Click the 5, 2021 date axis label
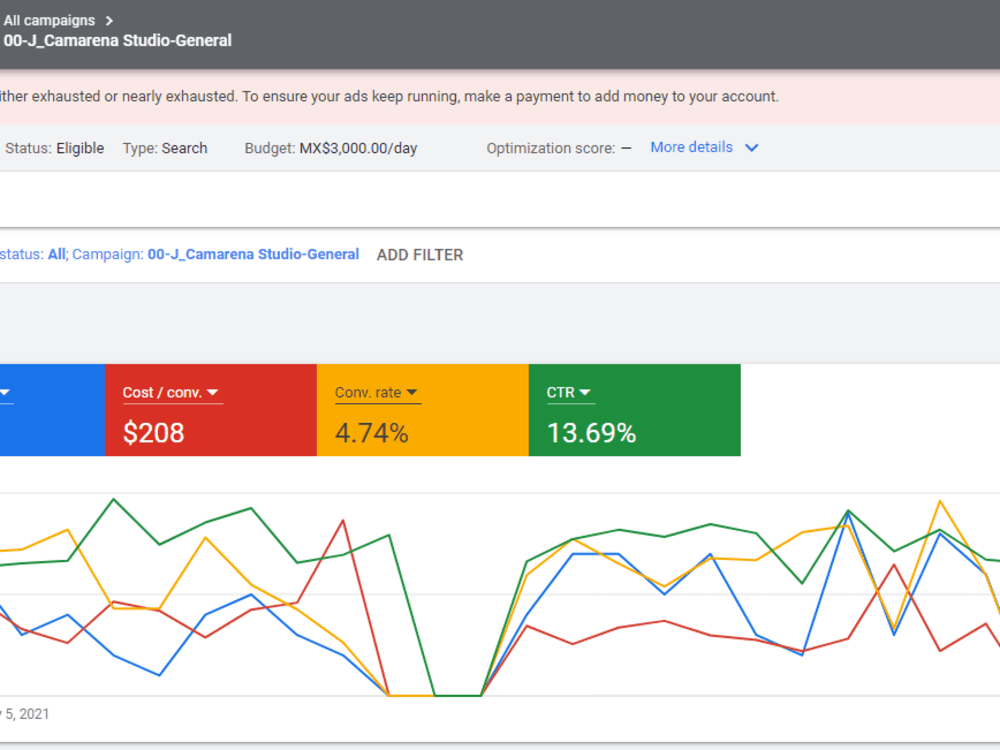Image resolution: width=1000 pixels, height=750 pixels. (x=26, y=714)
